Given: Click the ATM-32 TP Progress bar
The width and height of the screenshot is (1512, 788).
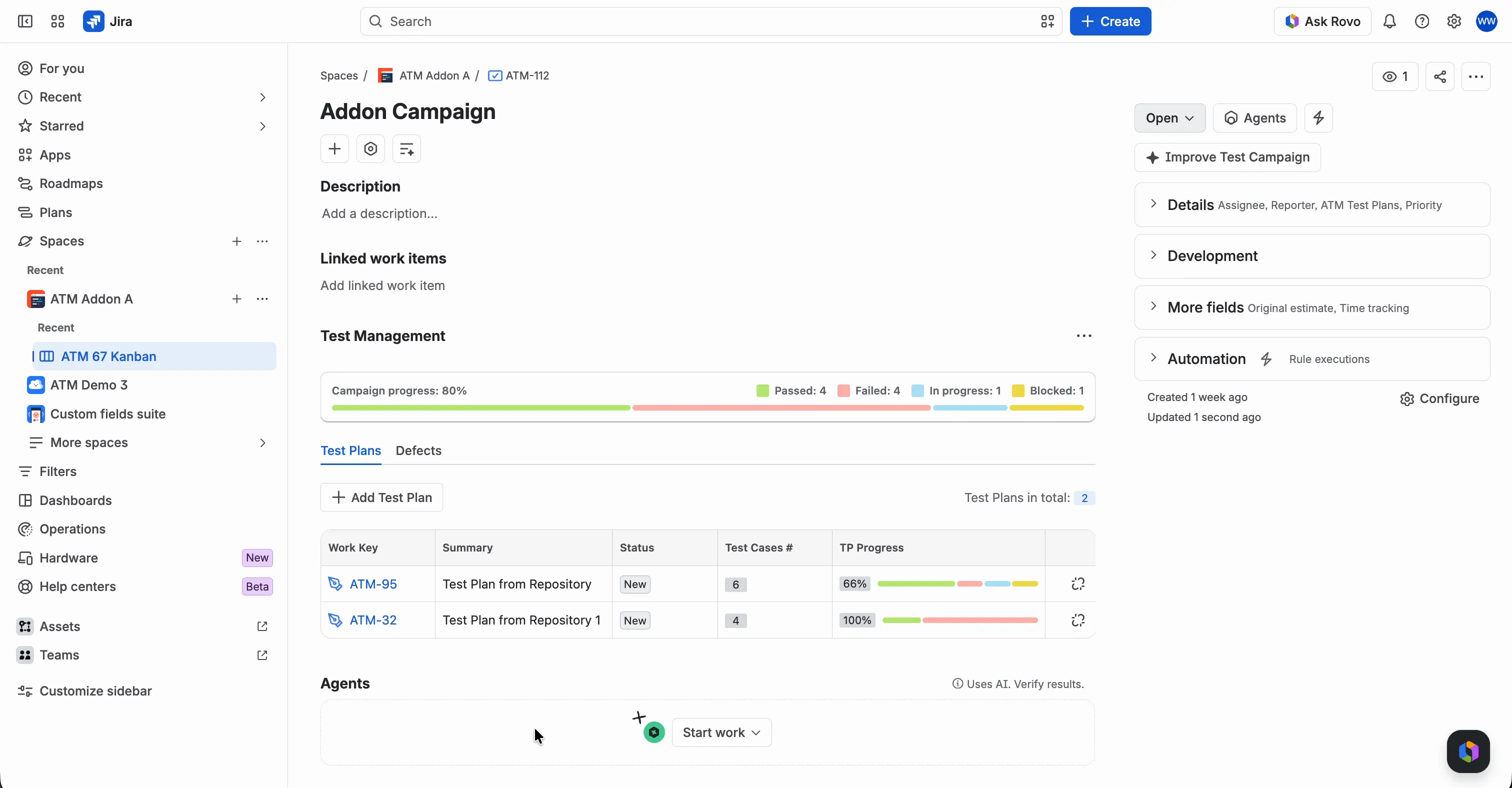Looking at the screenshot, I should [x=959, y=620].
